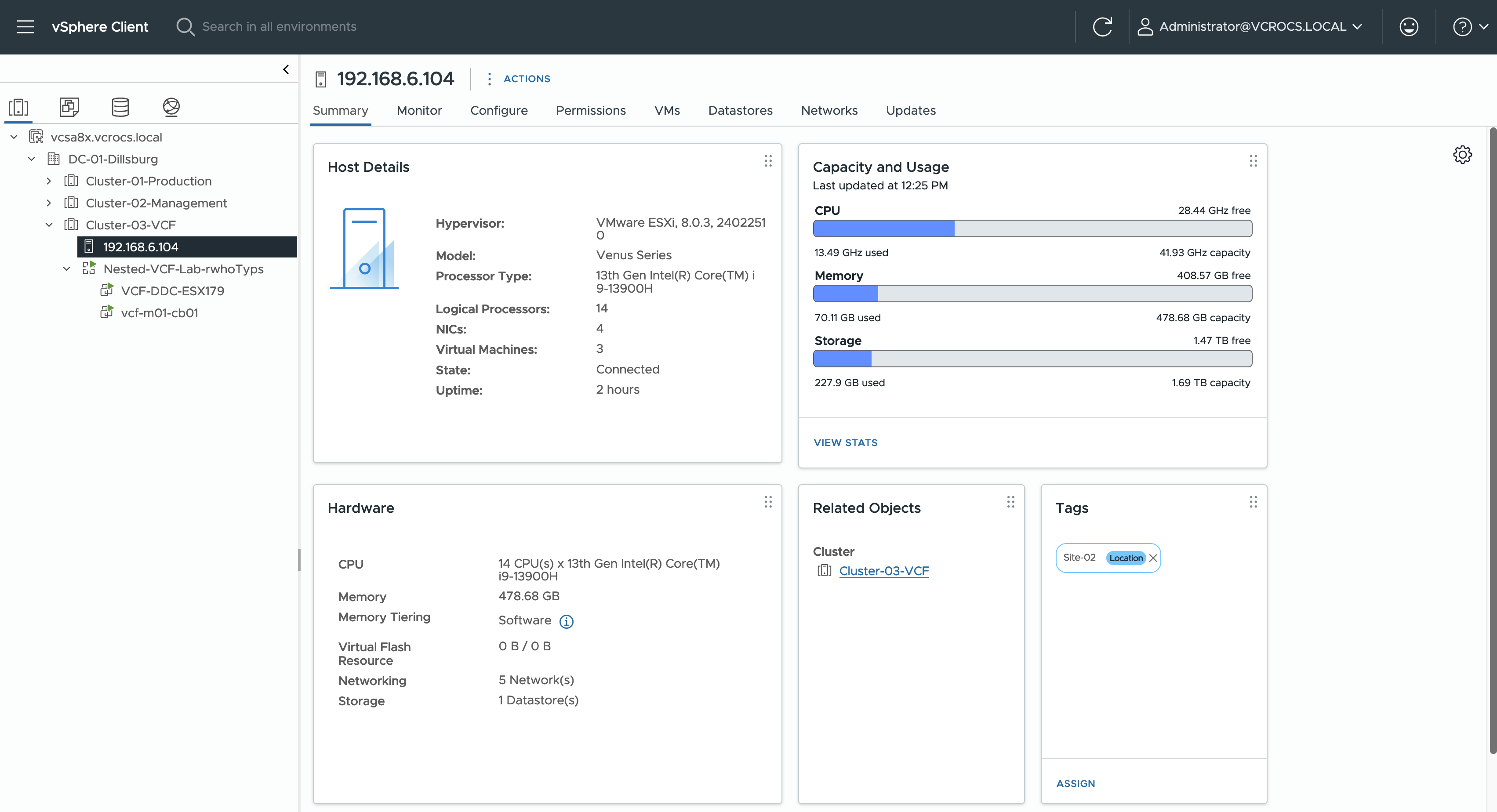Viewport: 1497px width, 812px height.
Task: Remove the Site-02 Location tag
Action: 1153,558
